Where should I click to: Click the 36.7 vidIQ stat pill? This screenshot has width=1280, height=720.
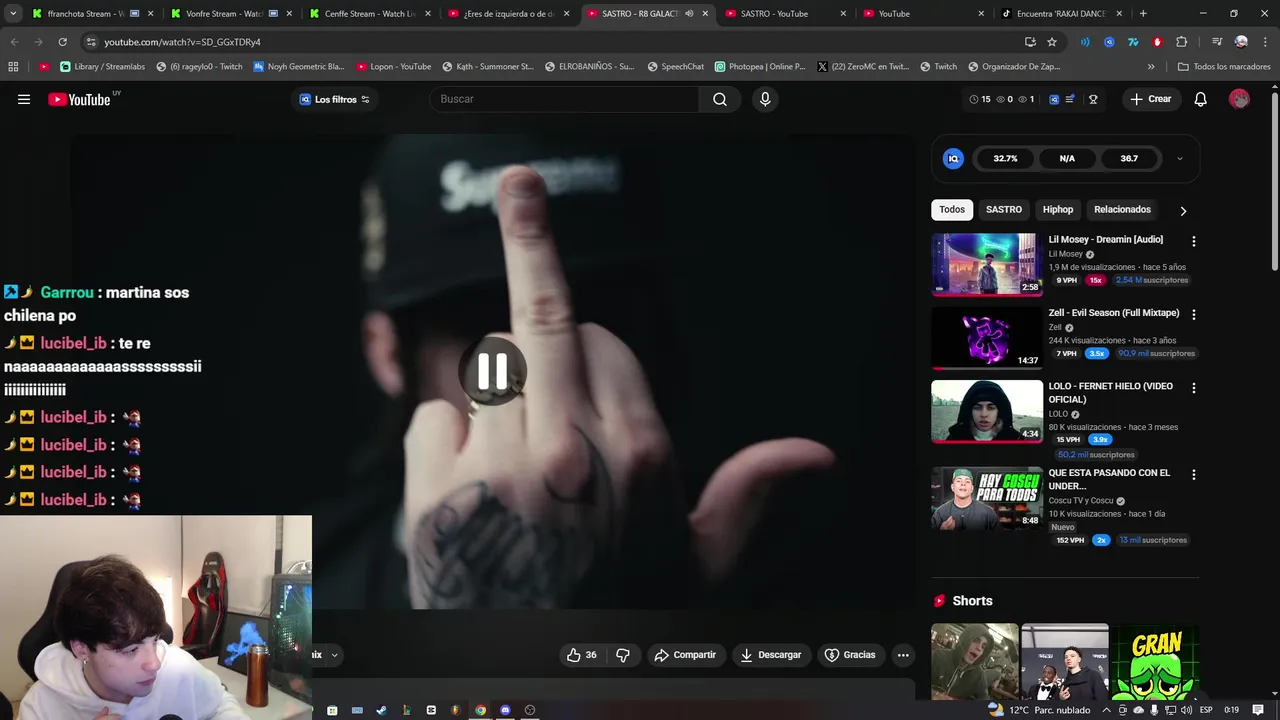coord(1129,158)
